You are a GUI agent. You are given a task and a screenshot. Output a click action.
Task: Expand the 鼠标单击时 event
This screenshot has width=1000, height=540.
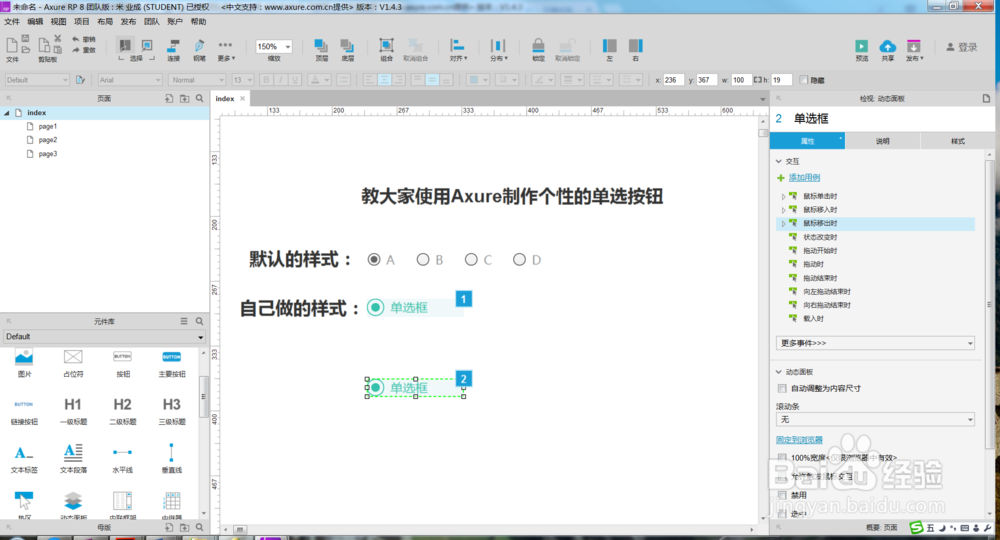784,196
